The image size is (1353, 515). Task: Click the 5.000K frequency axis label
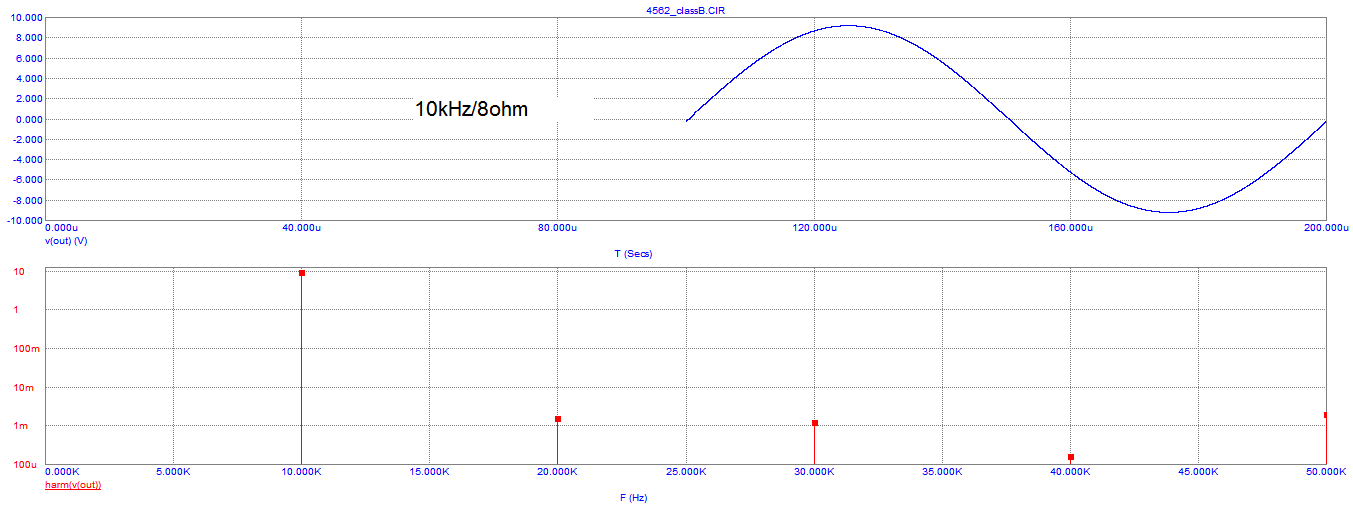coord(174,471)
